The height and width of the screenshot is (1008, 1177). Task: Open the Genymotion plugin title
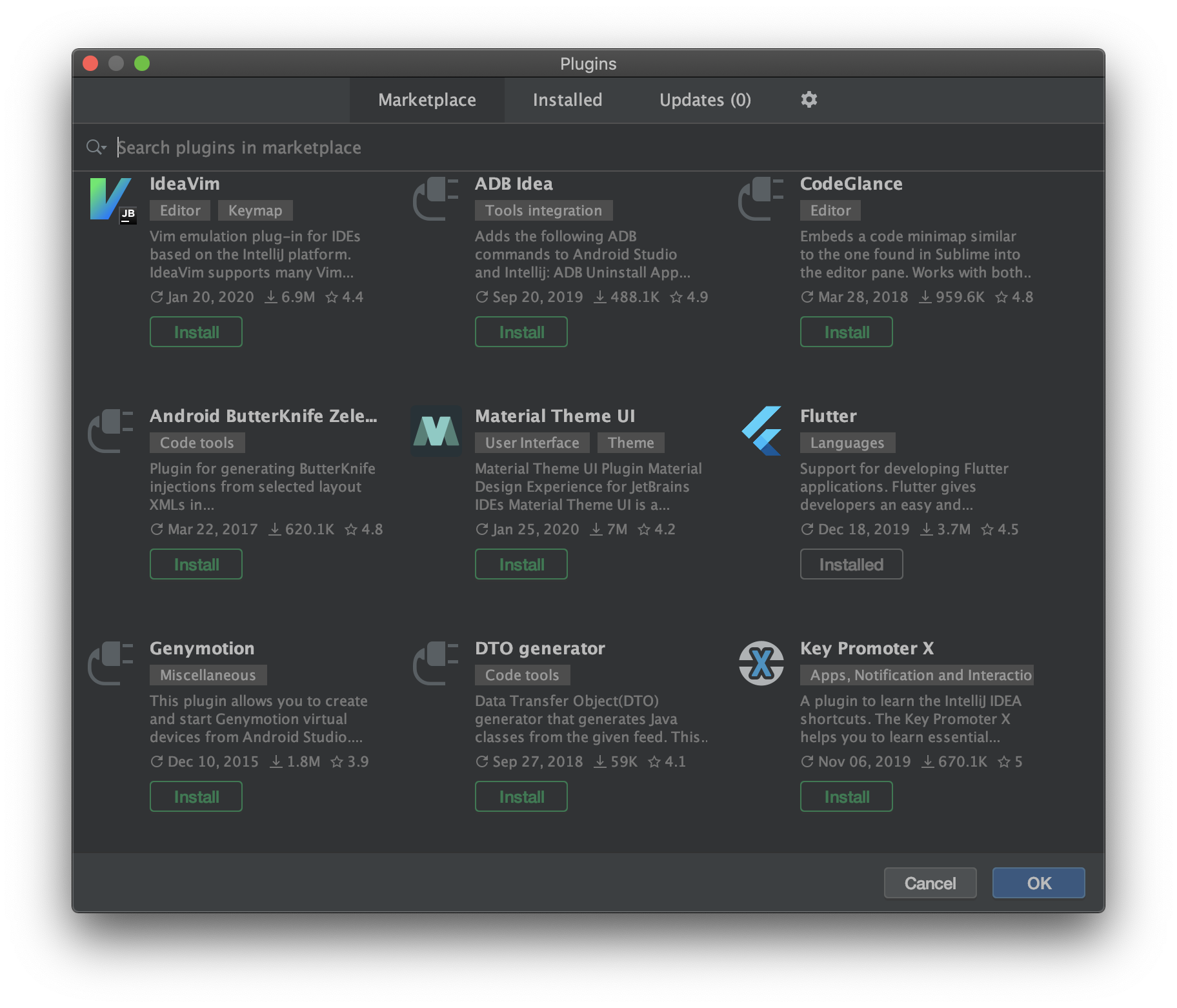202,649
